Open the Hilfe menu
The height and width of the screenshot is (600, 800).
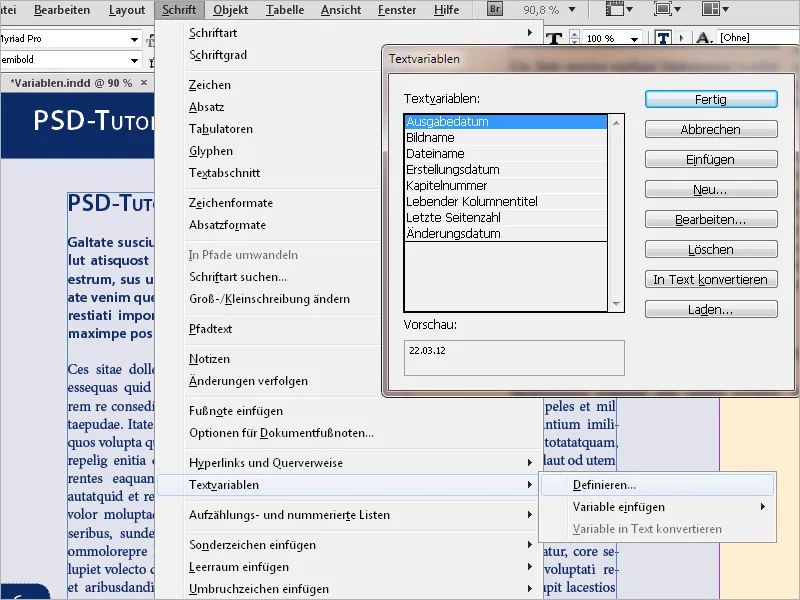[x=446, y=10]
